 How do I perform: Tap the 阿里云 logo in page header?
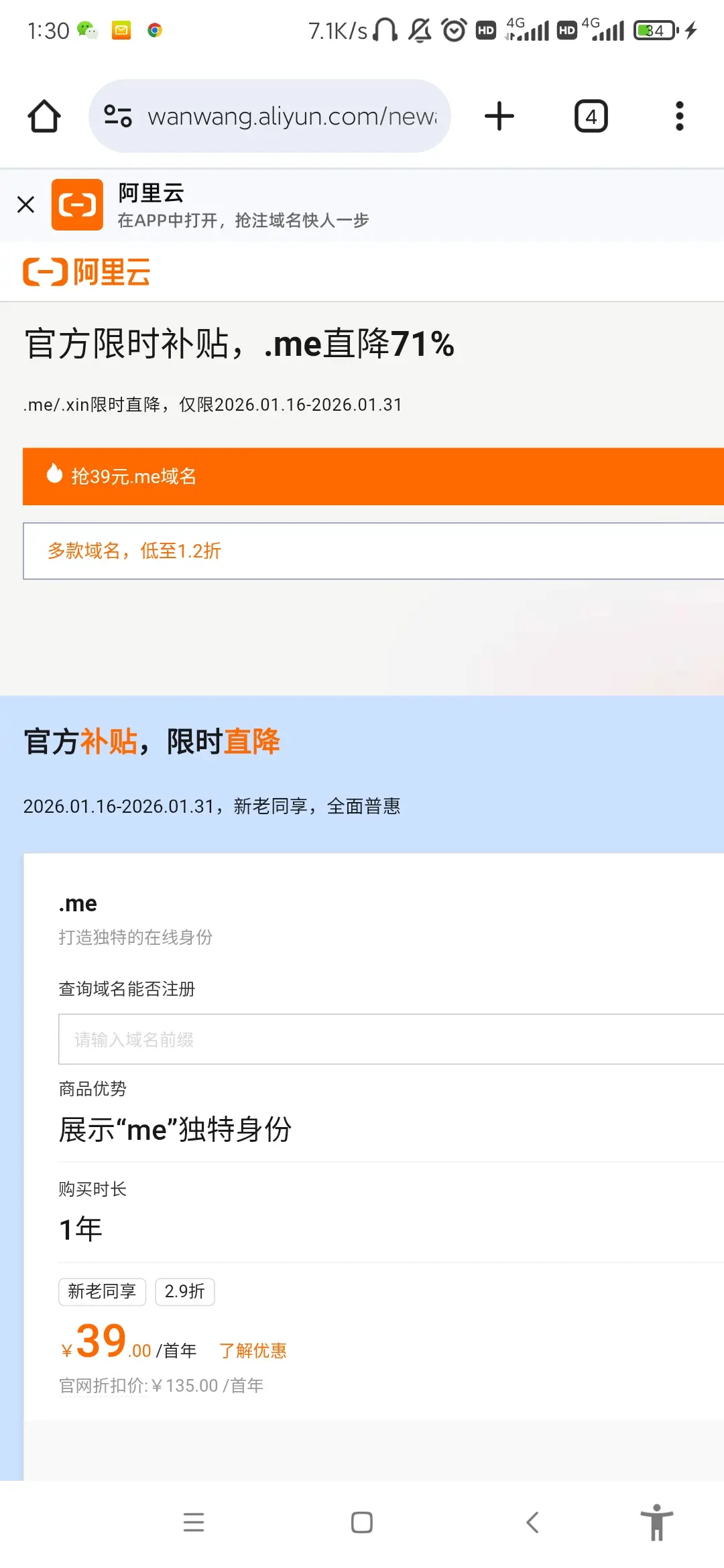coord(86,272)
